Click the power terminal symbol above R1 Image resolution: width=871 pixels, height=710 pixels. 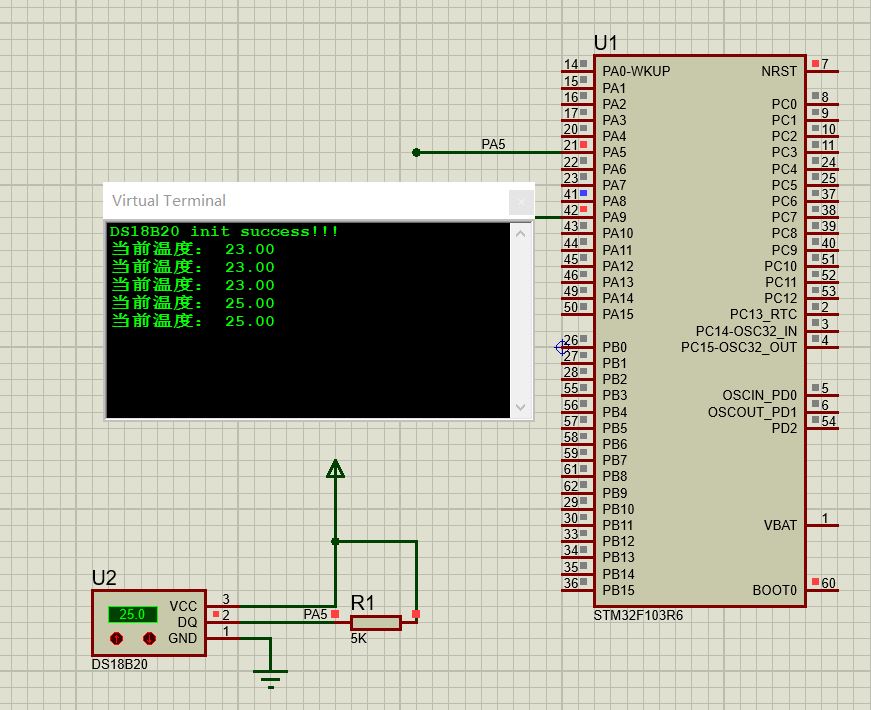click(333, 466)
